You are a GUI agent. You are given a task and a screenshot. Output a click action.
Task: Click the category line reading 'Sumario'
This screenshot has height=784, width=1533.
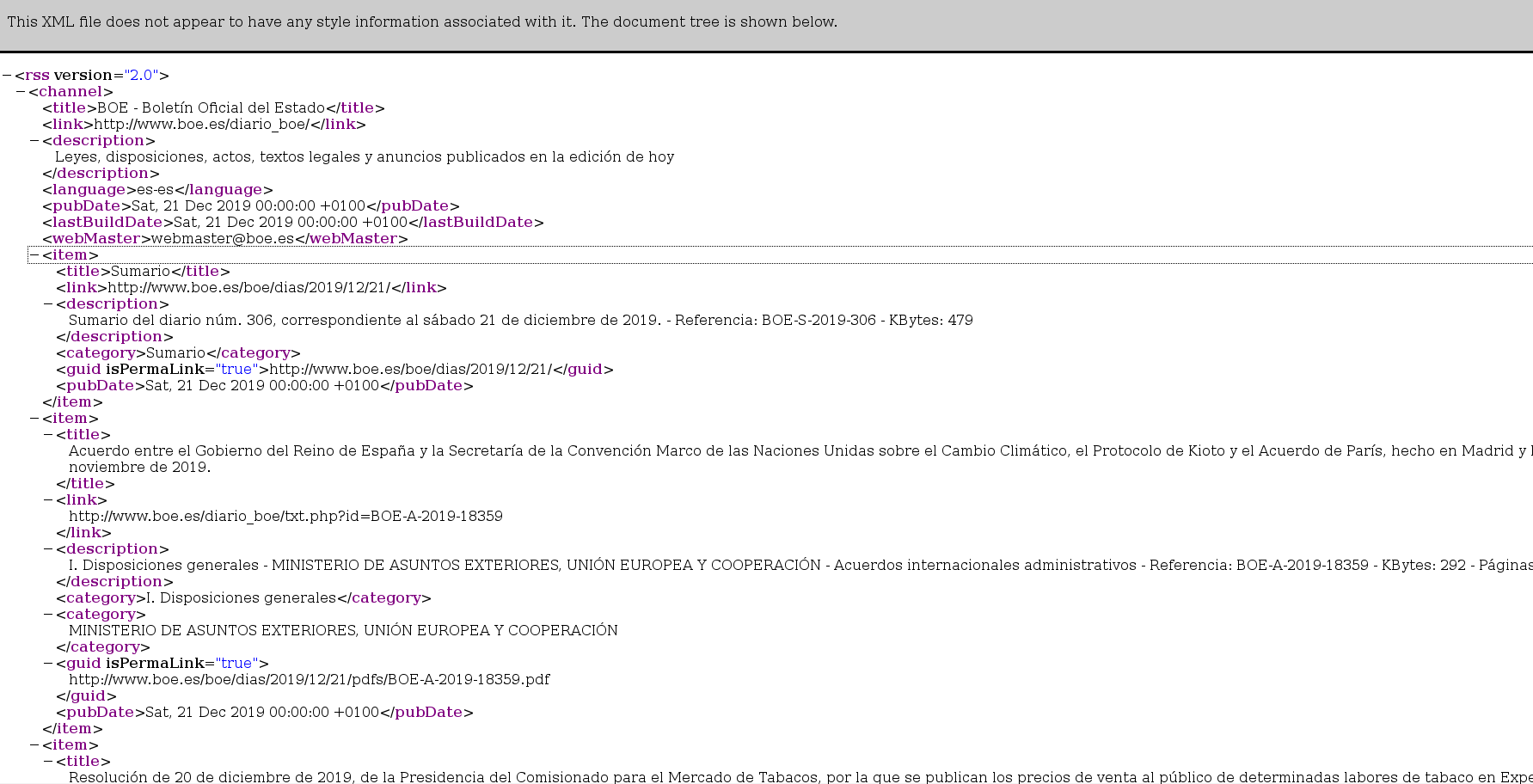point(178,353)
